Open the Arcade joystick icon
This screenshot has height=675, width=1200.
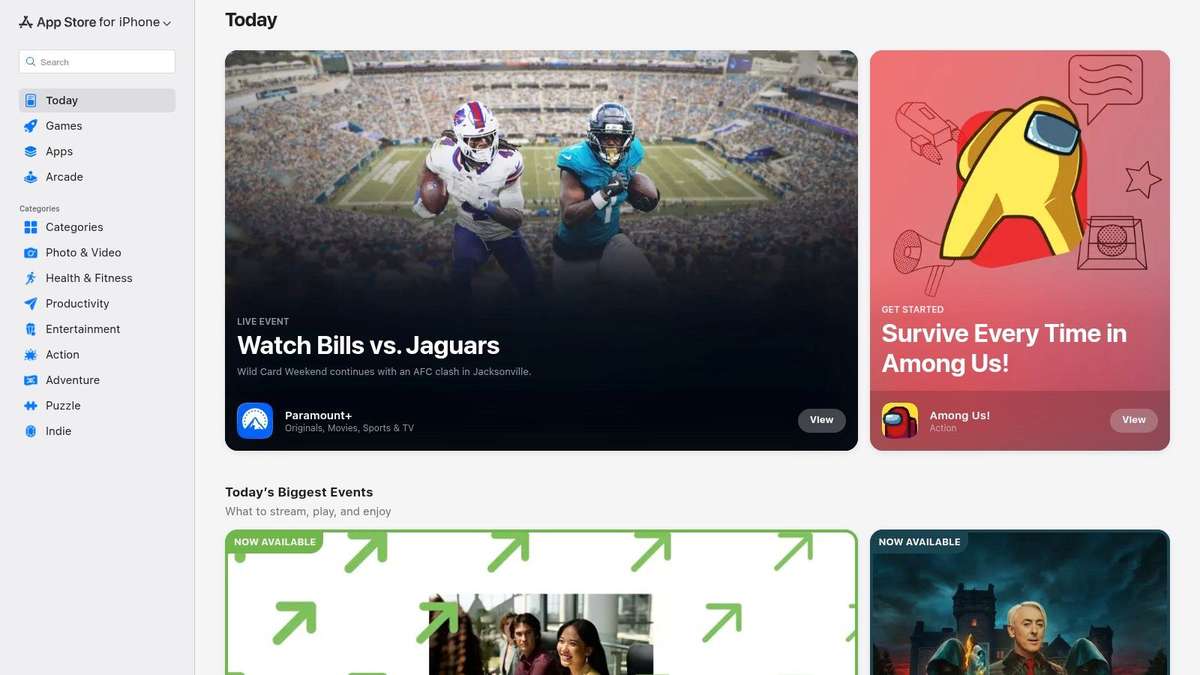point(31,177)
